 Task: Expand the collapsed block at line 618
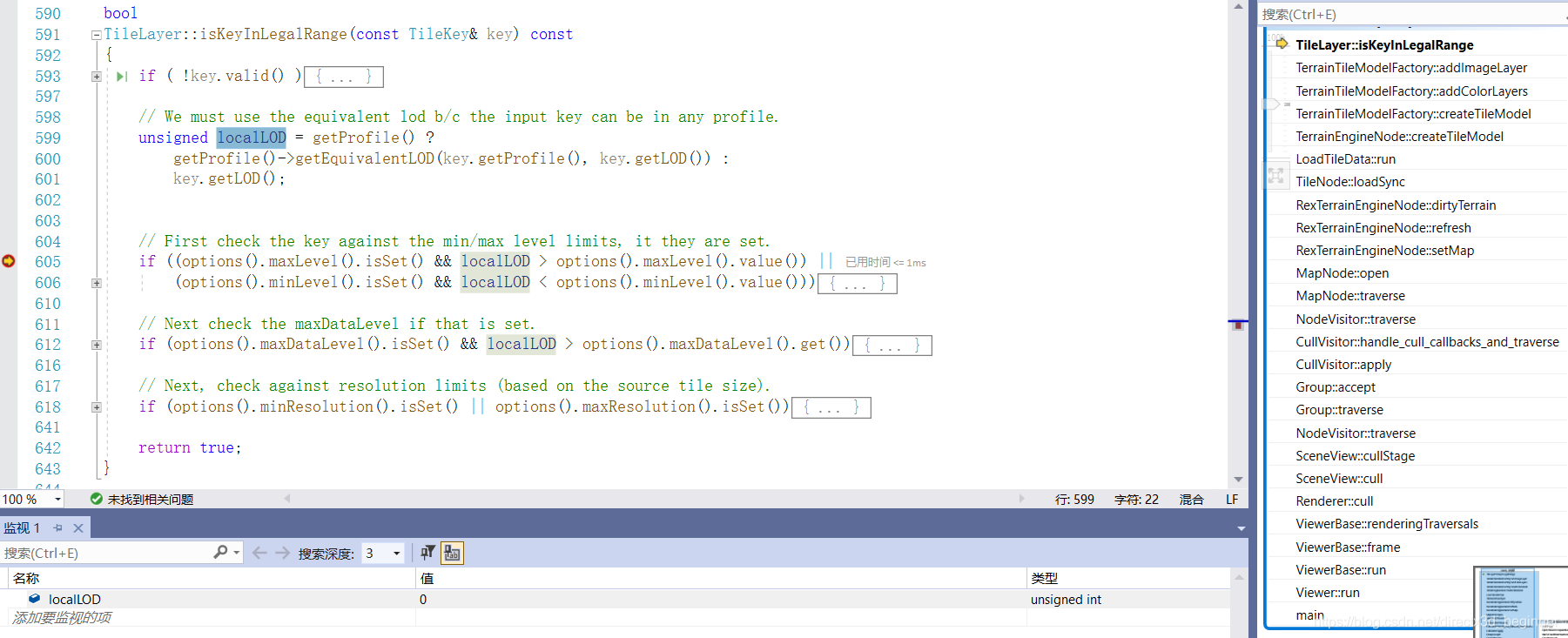tap(97, 407)
